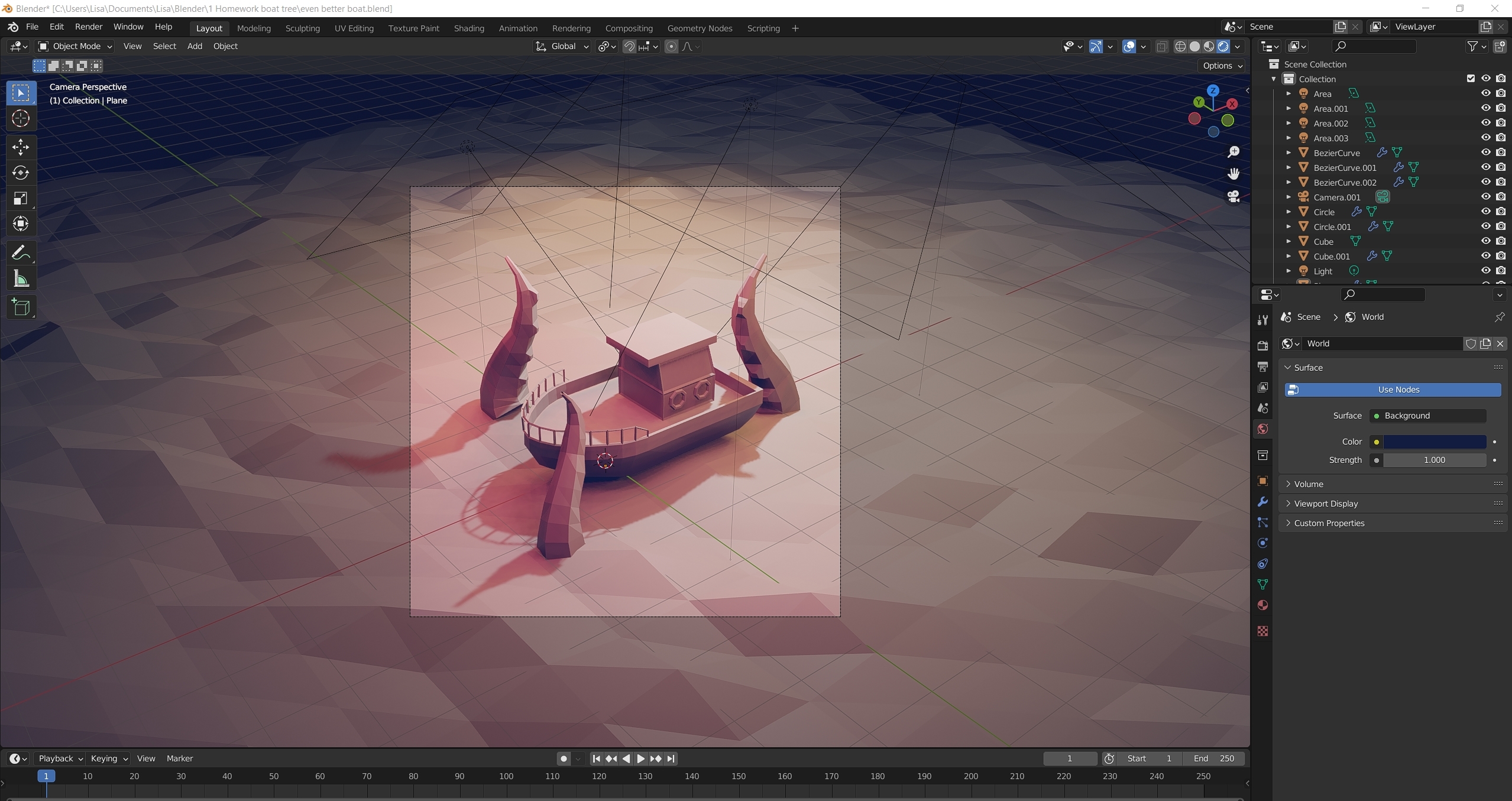Select the Add Cube tool
This screenshot has width=1512, height=801.
pos(21,307)
